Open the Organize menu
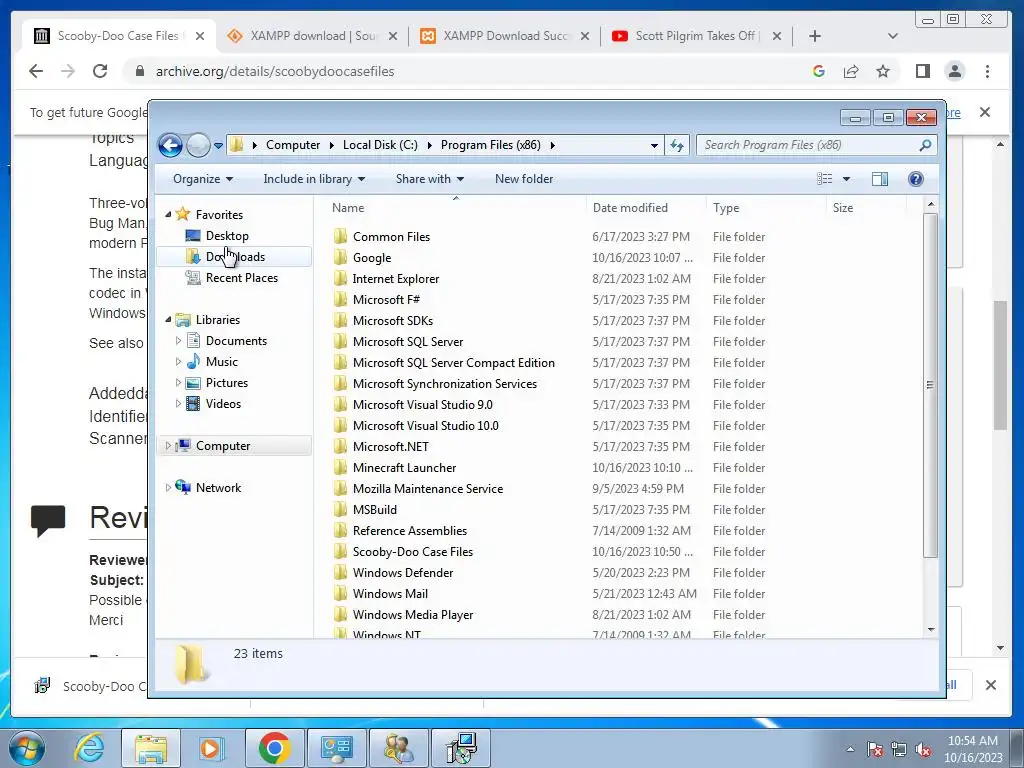Viewport: 1024px width, 768px height. click(202, 179)
